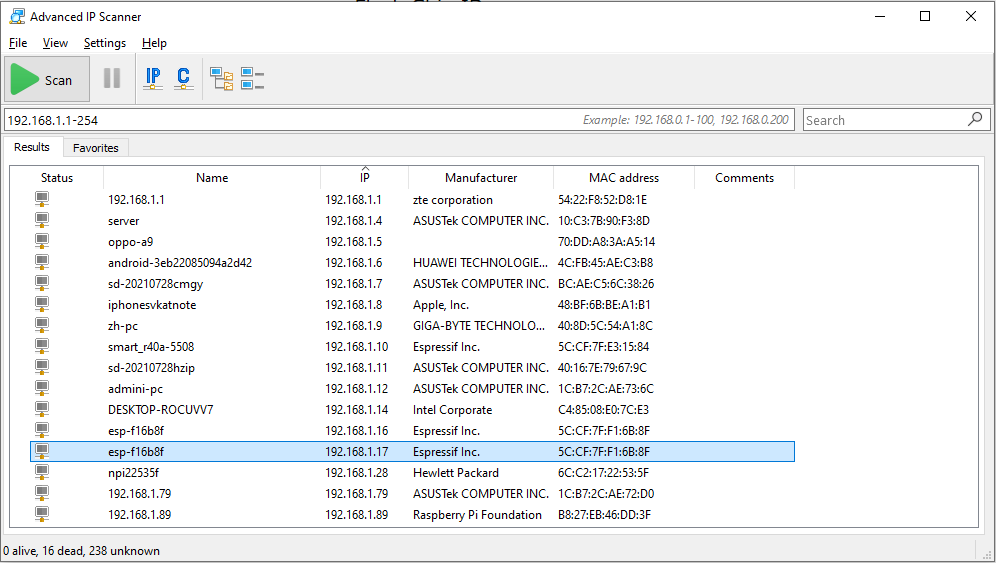Click the status icon for 192.168.1.79 row
This screenshot has width=996, height=563.
[x=42, y=492]
